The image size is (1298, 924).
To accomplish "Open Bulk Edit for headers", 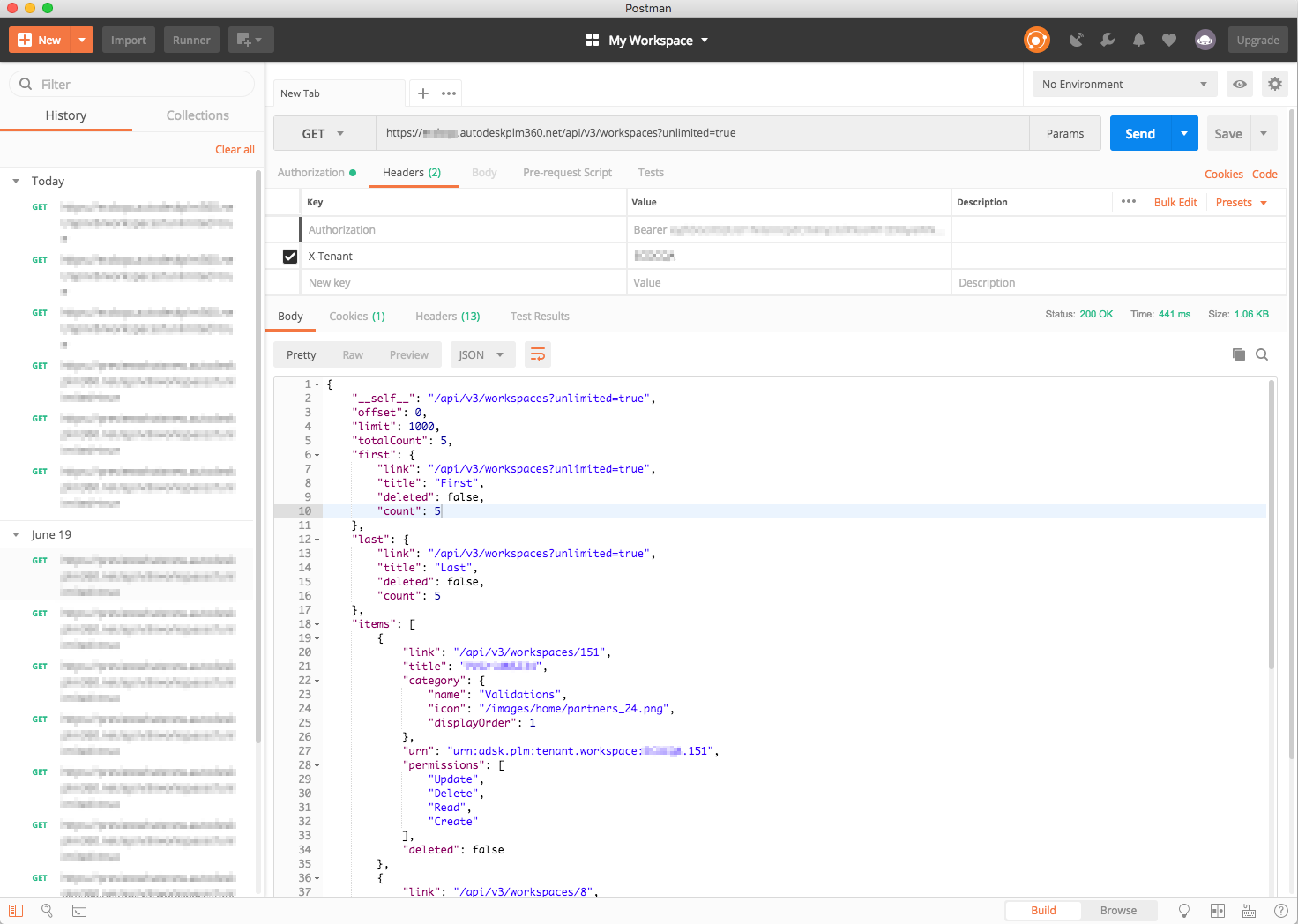I will click(1175, 203).
